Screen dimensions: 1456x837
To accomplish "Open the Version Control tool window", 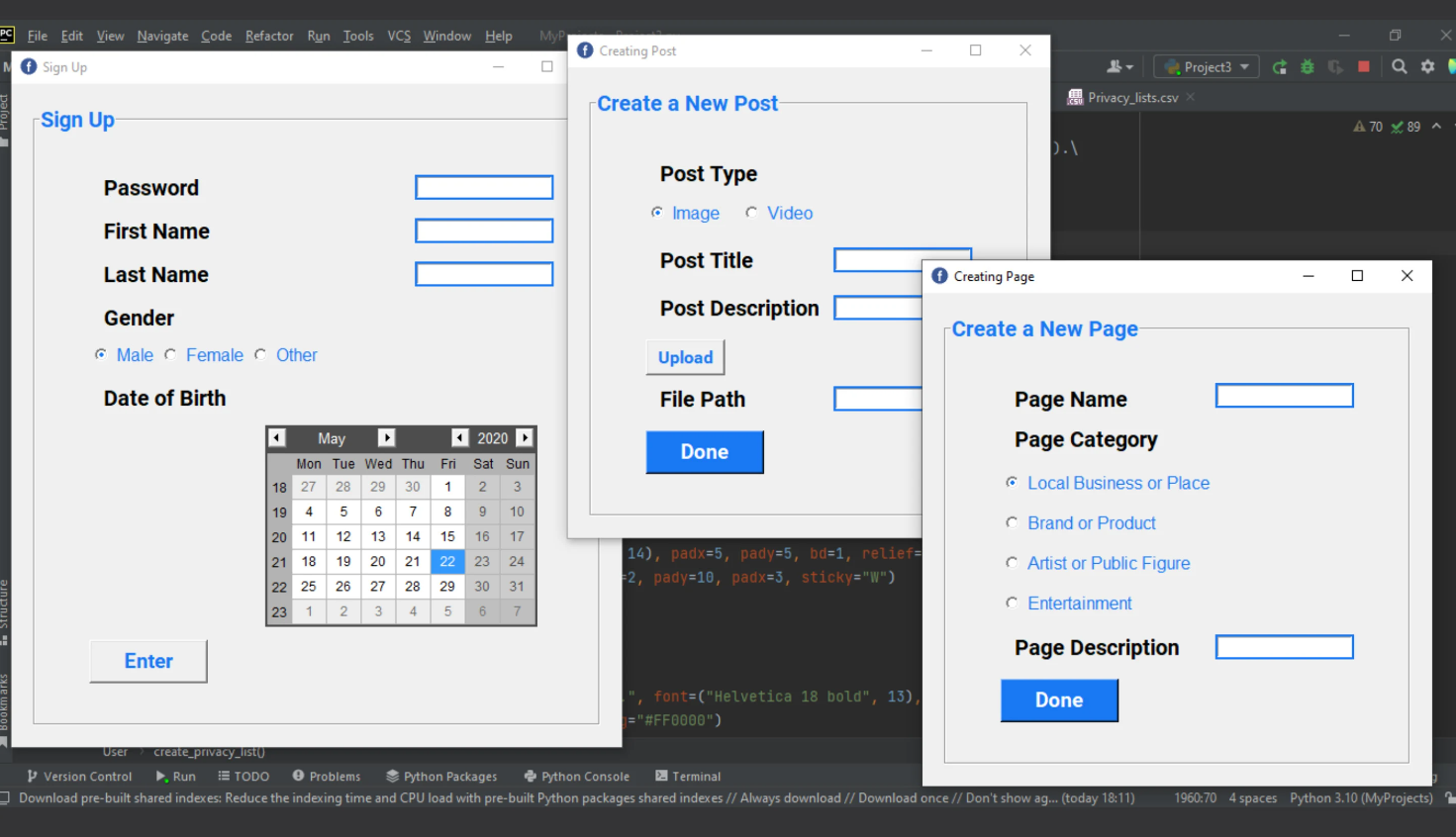I will pyautogui.click(x=79, y=777).
